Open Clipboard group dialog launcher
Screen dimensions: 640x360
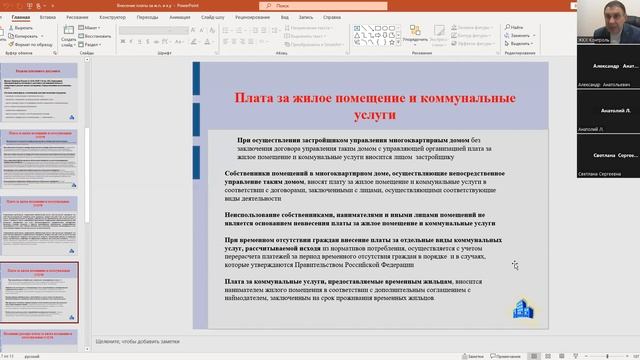pyautogui.click(x=55, y=53)
